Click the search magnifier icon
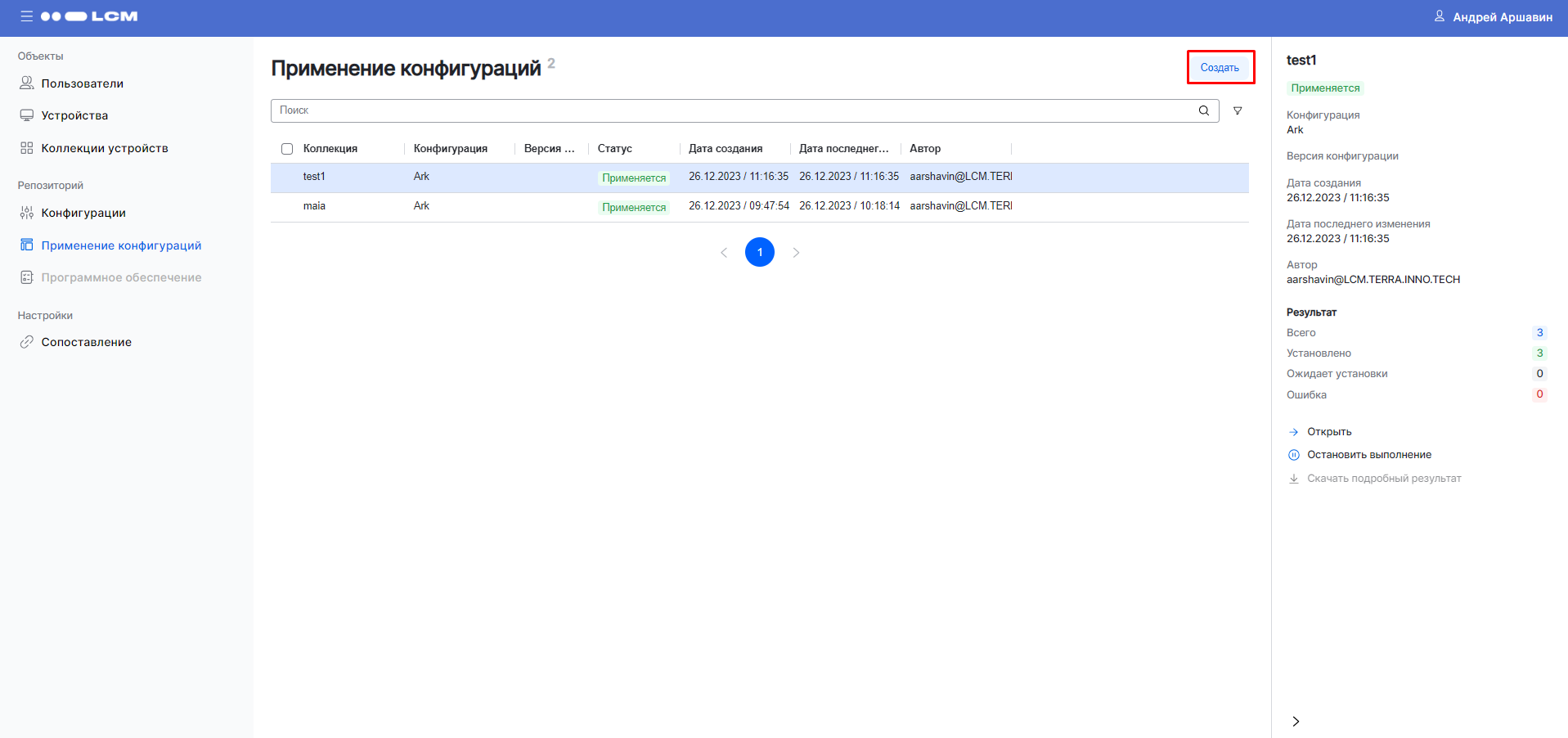Viewport: 1568px width, 738px height. coord(1203,110)
